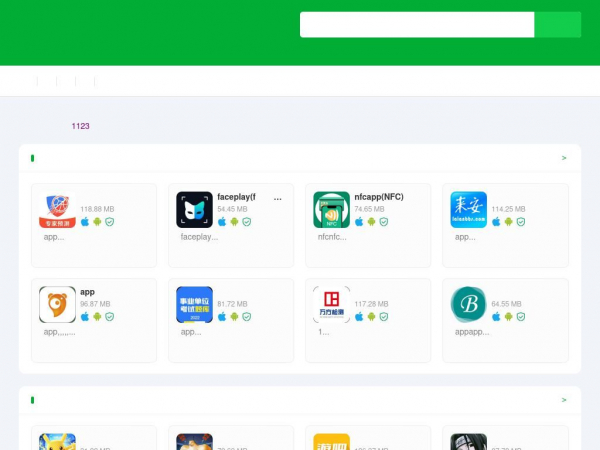Viewport: 600px width, 450px height.
Task: Open the orange bear app icon
Action: [x=57, y=305]
